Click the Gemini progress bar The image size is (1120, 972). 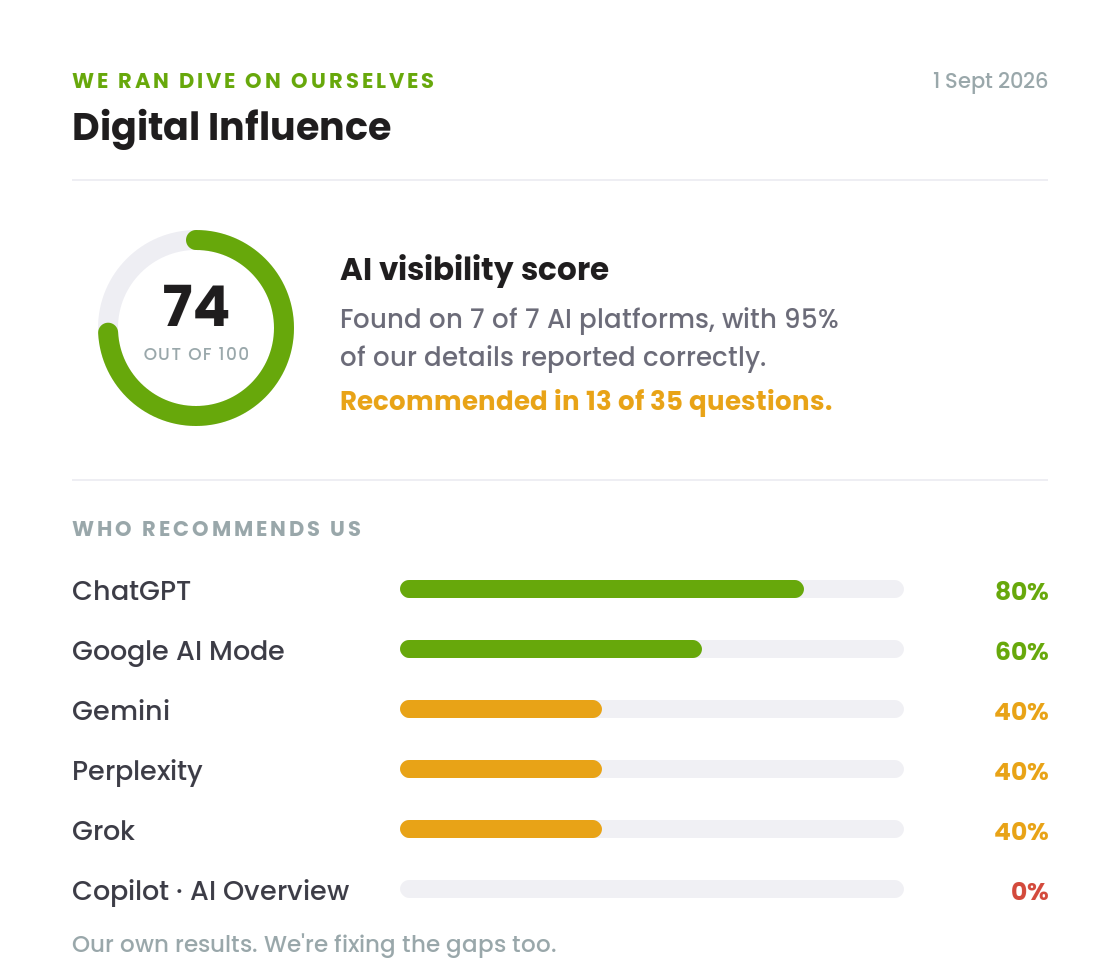tap(651, 709)
